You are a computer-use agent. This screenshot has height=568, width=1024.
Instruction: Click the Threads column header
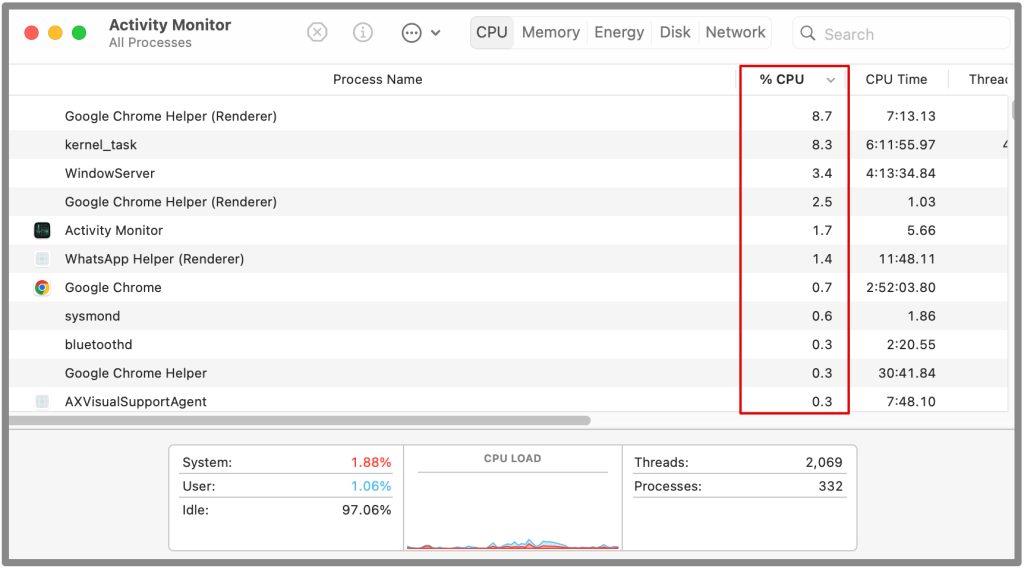(988, 79)
